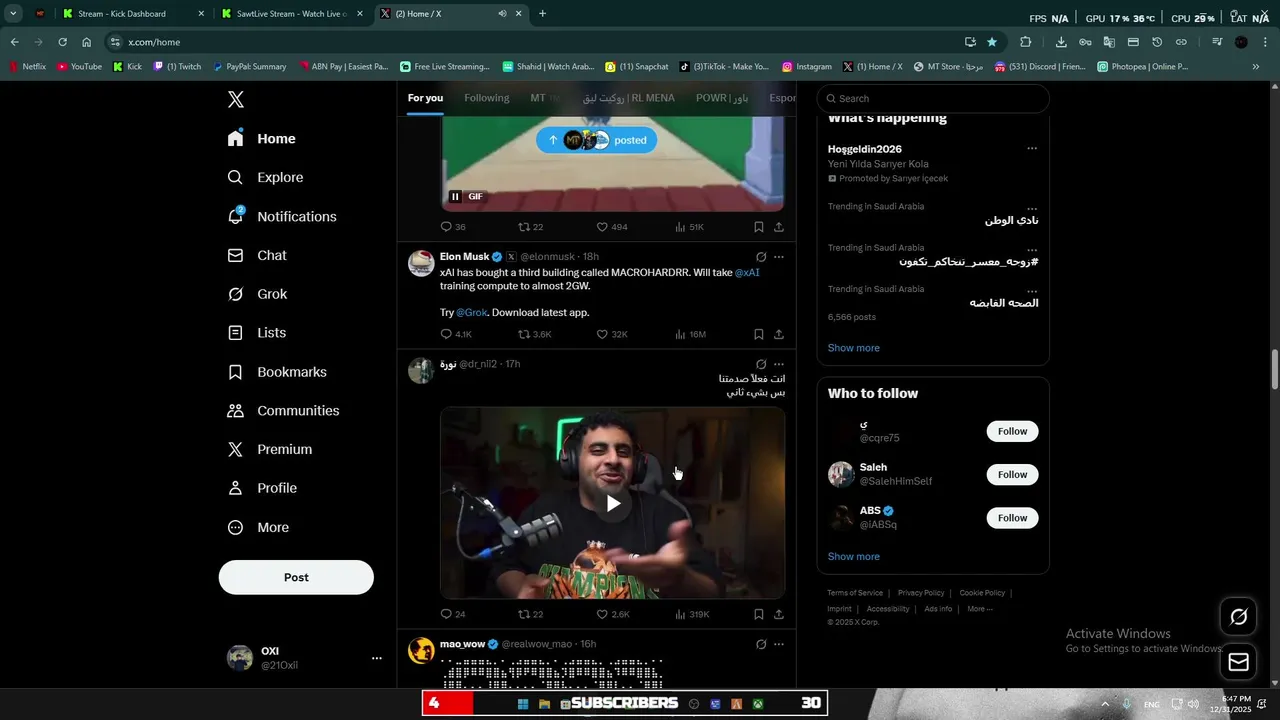This screenshot has height=720, width=1280.
Task: Bookmark this page with the star icon
Action: click(x=991, y=42)
